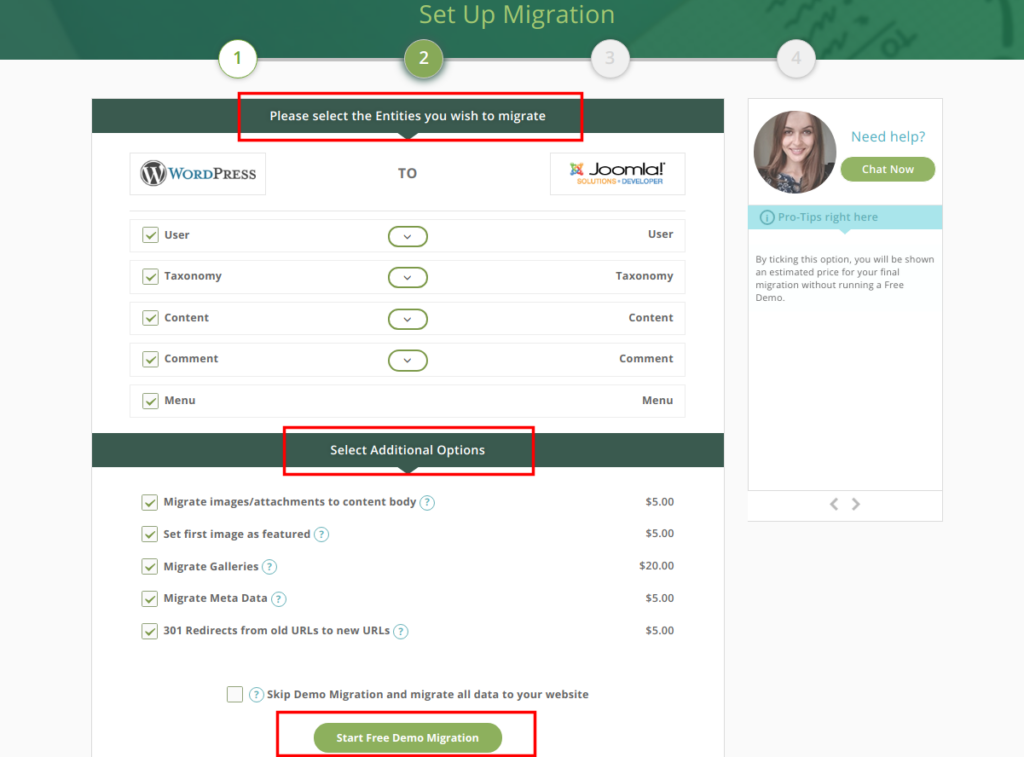Image resolution: width=1024 pixels, height=757 pixels.
Task: Uncheck the User entity checkbox
Action: pyautogui.click(x=150, y=235)
